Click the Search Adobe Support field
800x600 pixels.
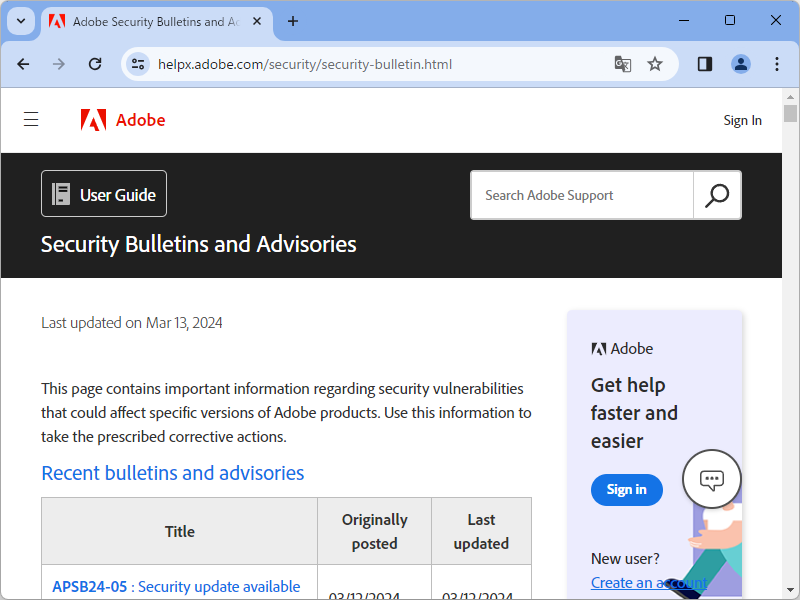[x=582, y=195]
